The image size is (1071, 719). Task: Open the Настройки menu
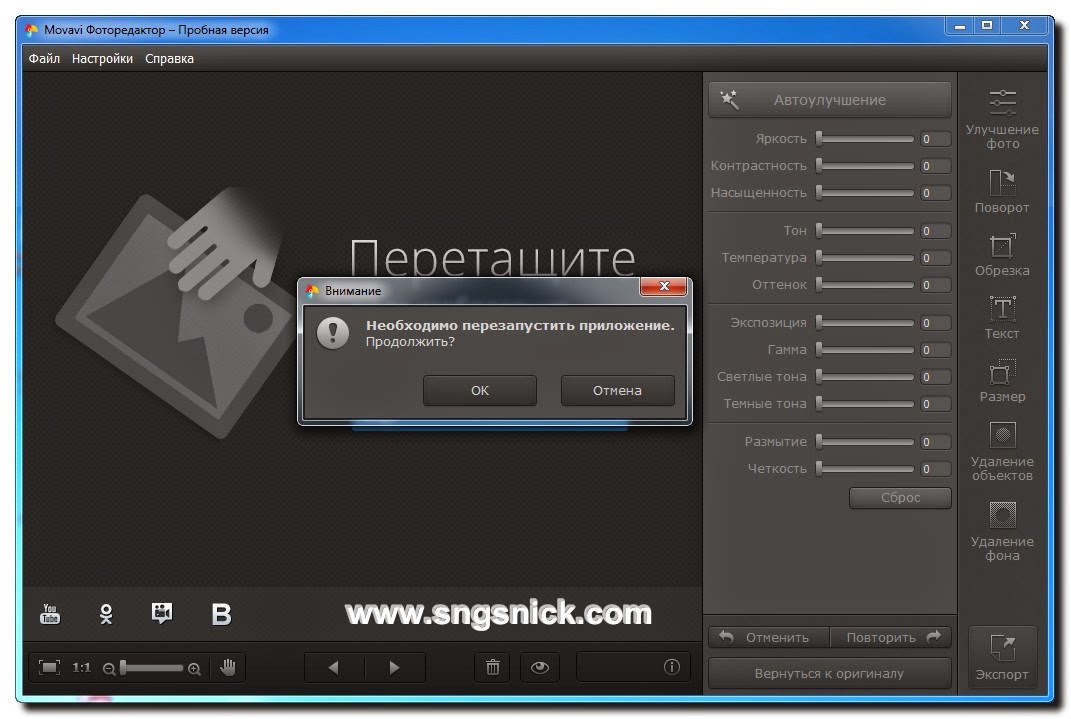coord(102,59)
